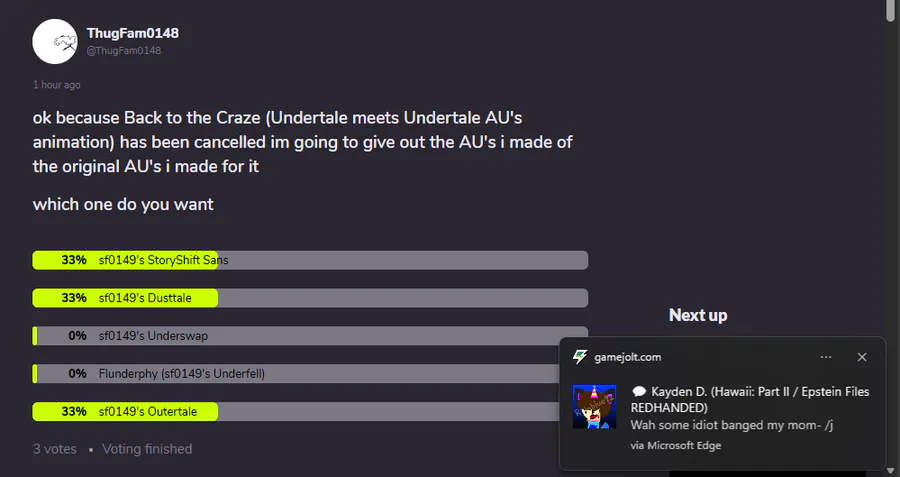Click the "sf0149's Outertale" poll bar

coord(310,412)
